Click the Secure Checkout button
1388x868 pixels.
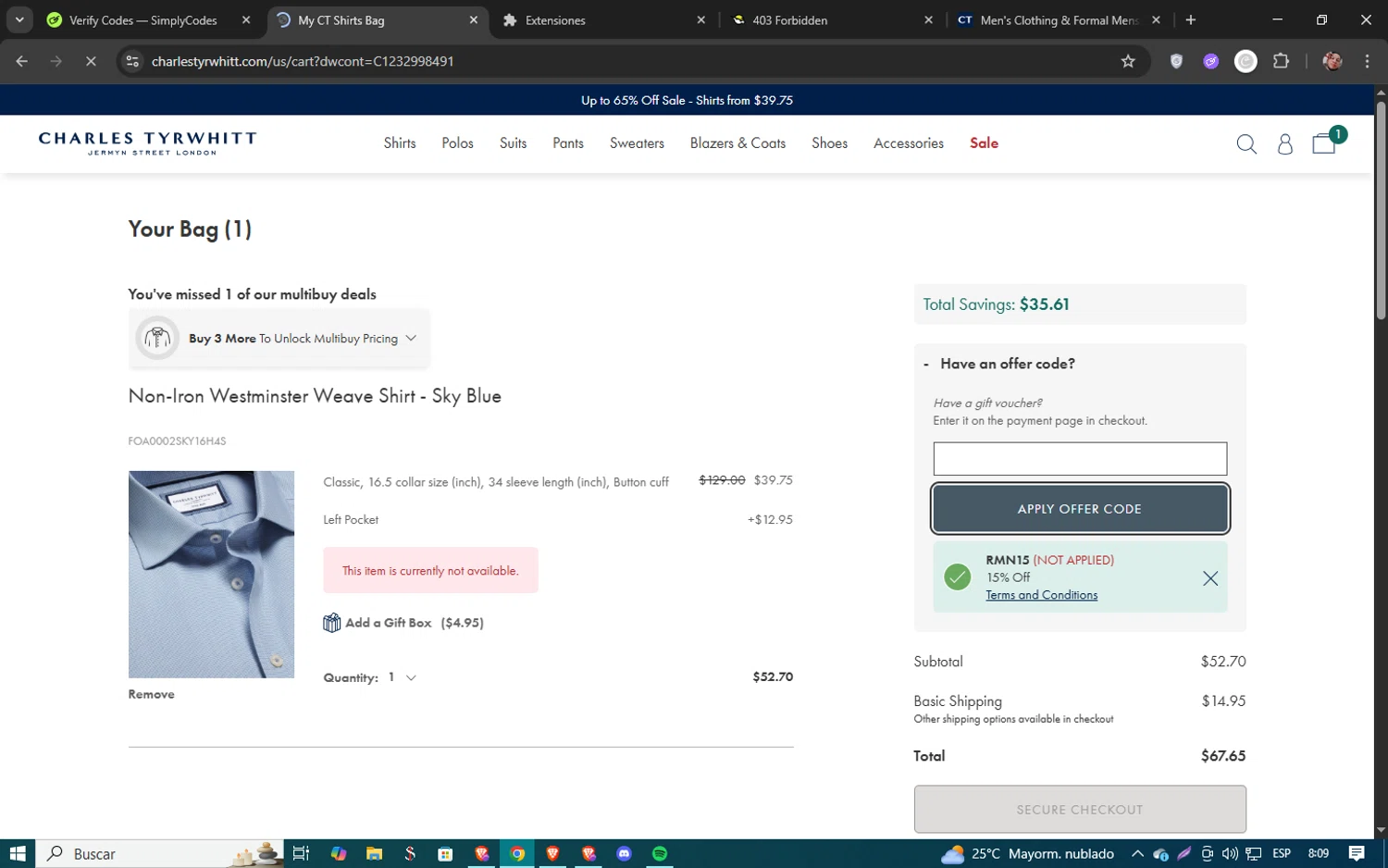tap(1080, 810)
